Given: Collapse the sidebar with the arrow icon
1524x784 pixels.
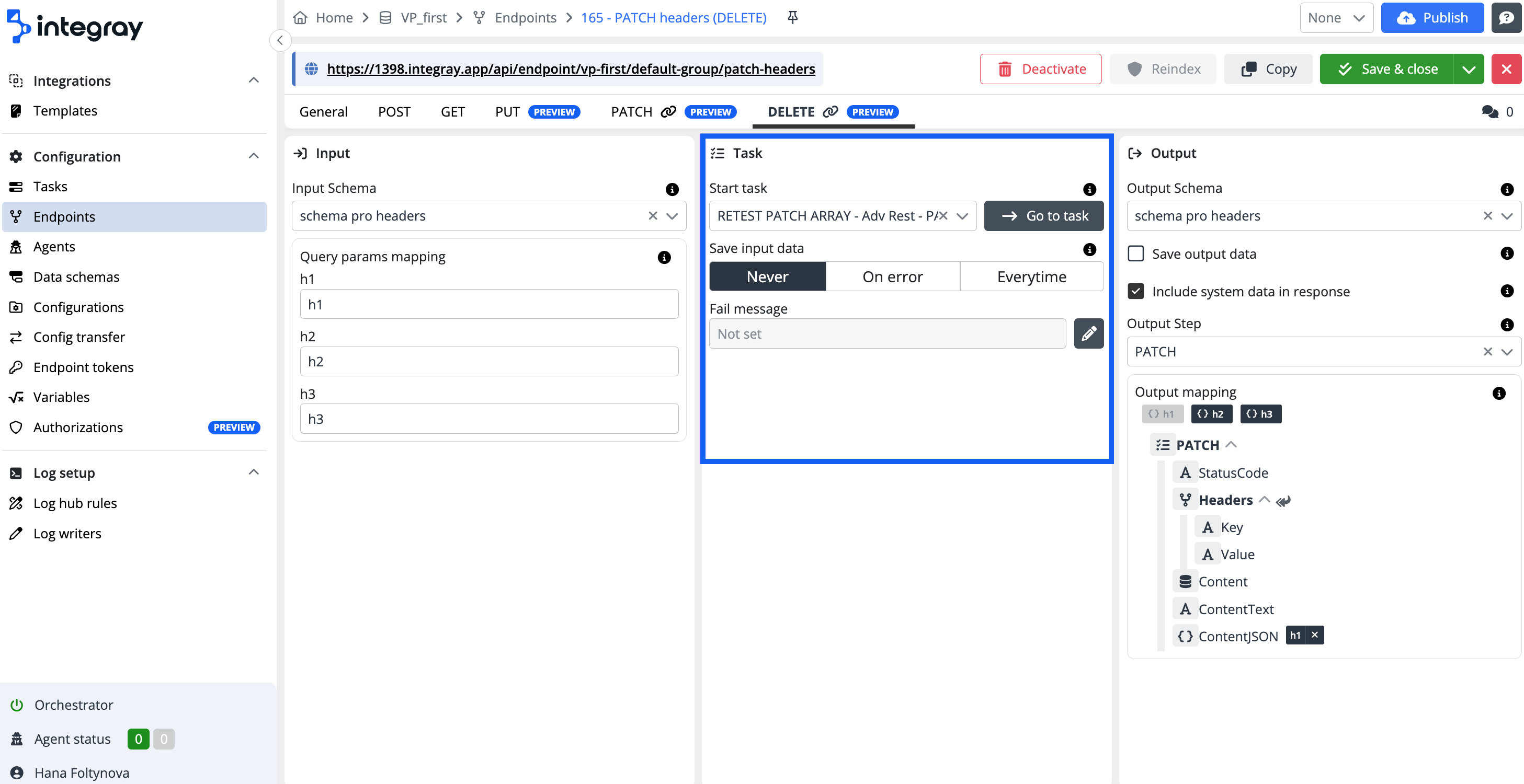Looking at the screenshot, I should point(280,40).
